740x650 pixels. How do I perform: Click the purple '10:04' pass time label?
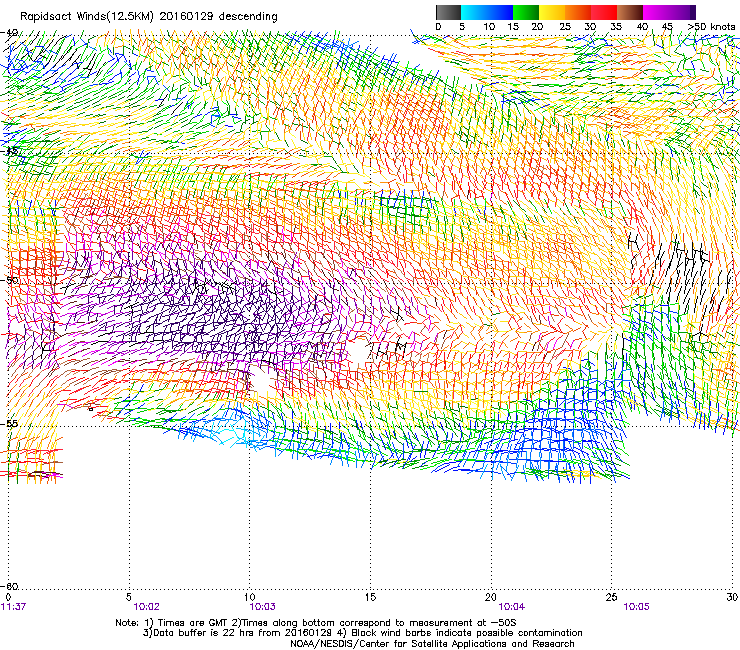click(512, 607)
